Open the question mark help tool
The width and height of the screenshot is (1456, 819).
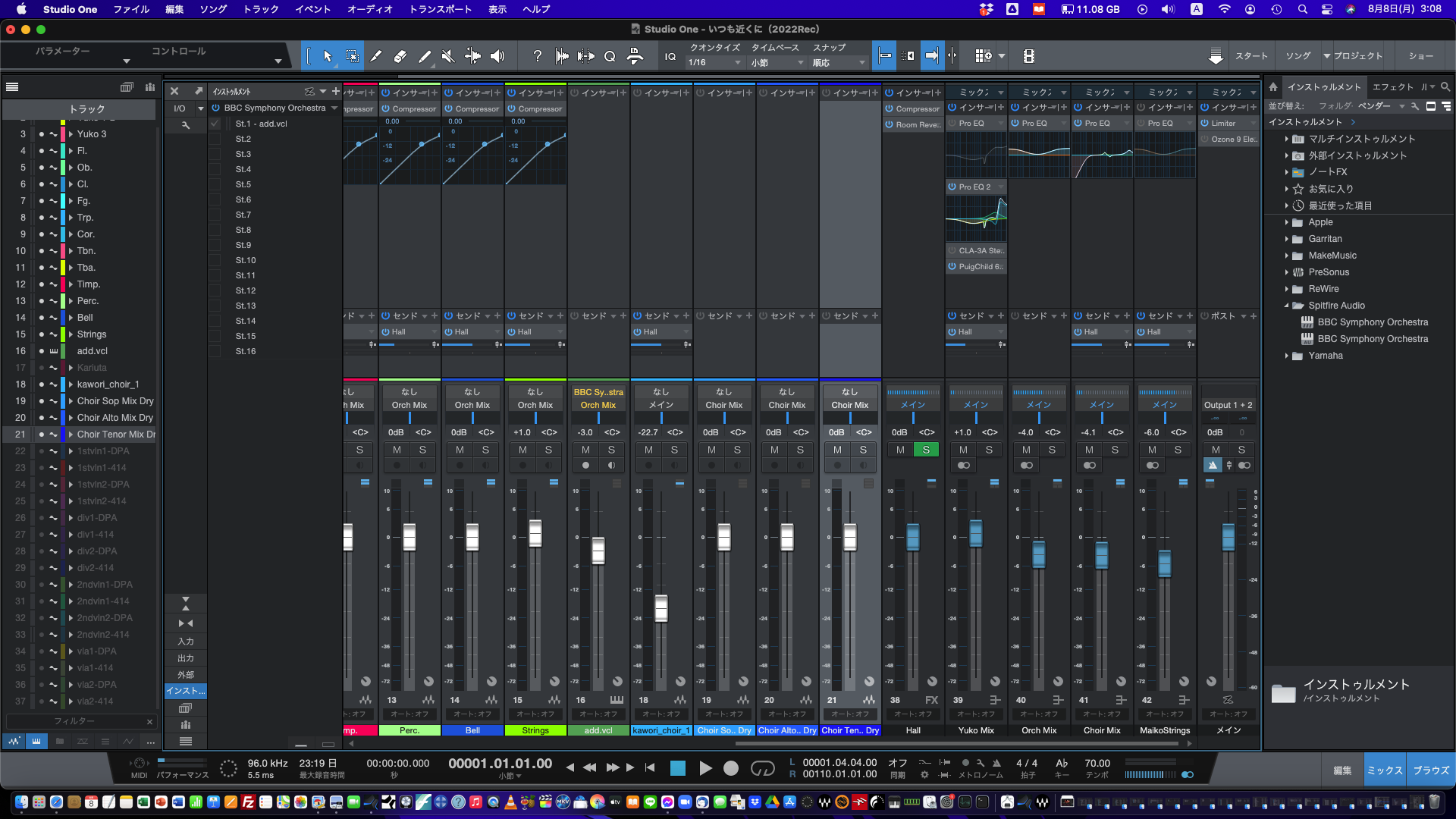pos(537,56)
